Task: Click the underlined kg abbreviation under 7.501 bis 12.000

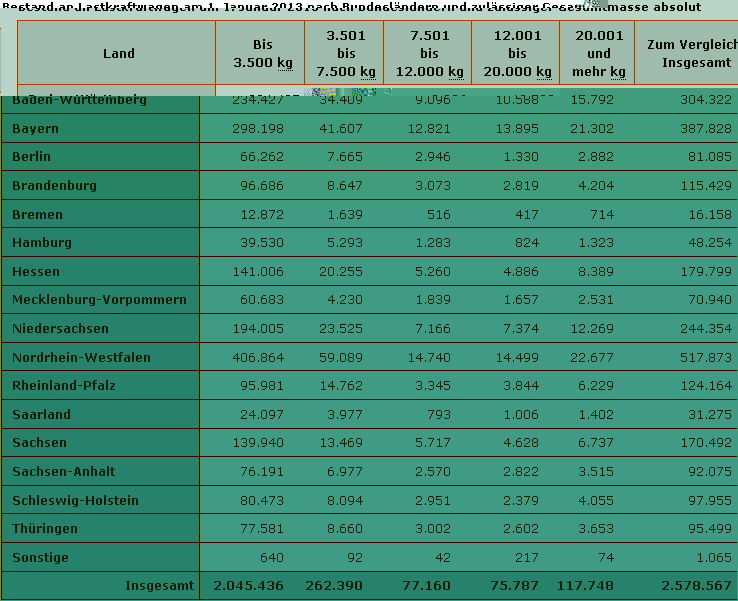Action: pyautogui.click(x=455, y=72)
